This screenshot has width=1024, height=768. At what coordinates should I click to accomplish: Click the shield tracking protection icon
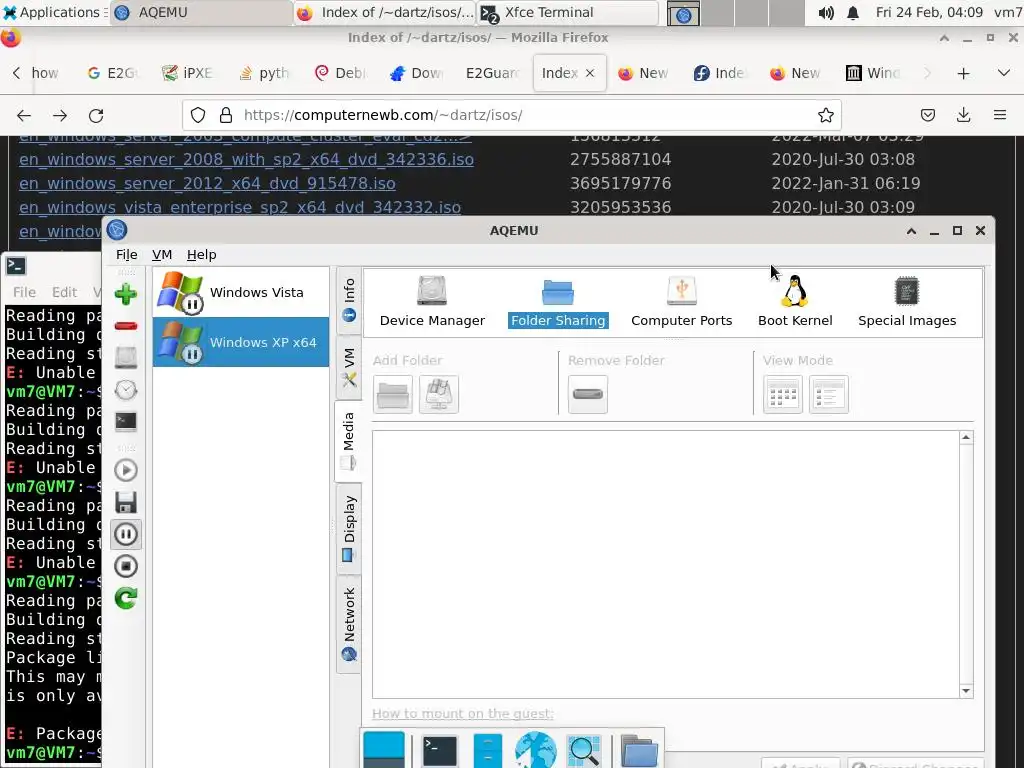[x=198, y=116]
